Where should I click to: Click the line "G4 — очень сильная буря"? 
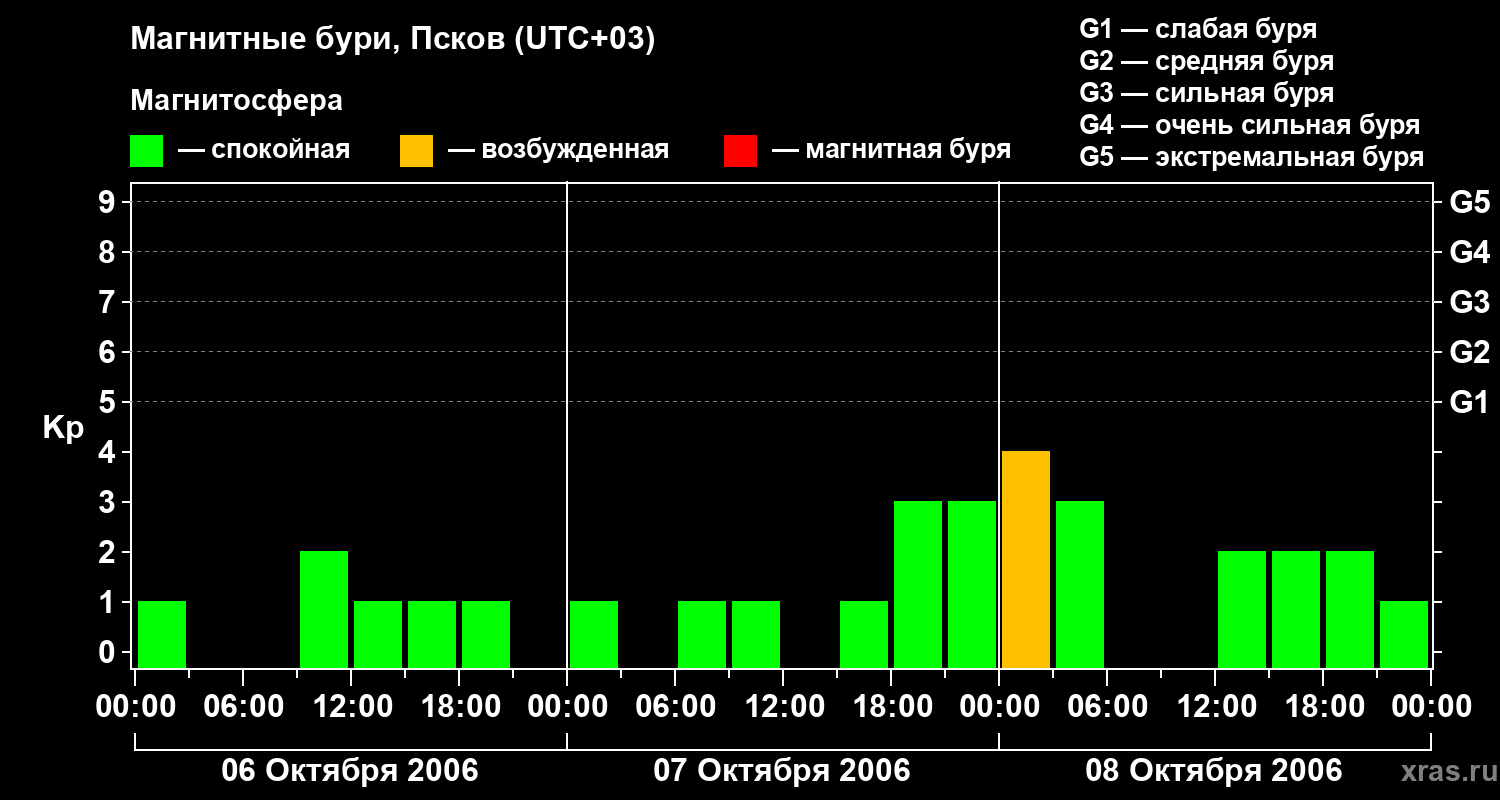point(1250,125)
